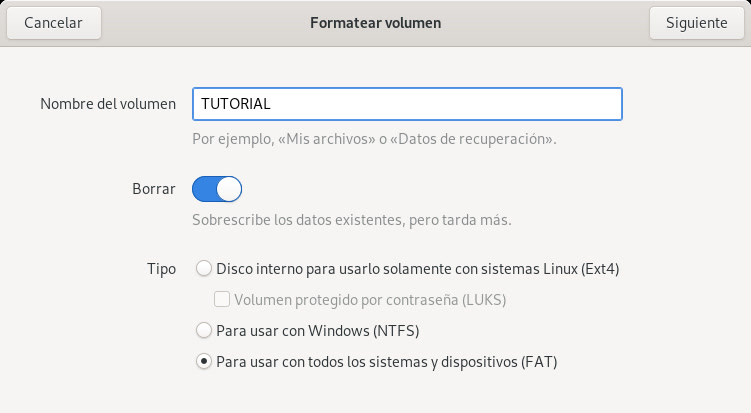Screen dimensions: 751x413
Task: Click the white knob of the Borrar switch
Action: [229, 189]
